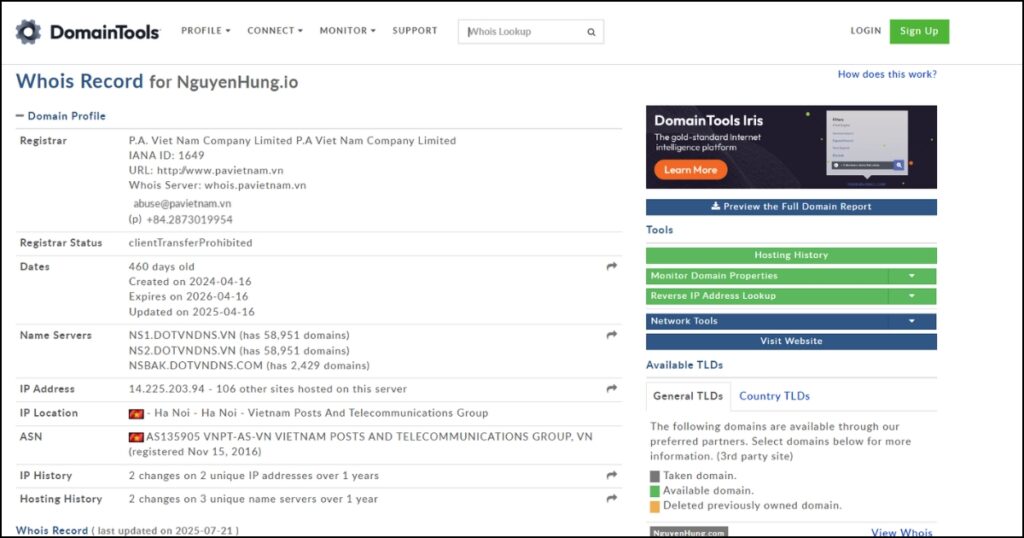The image size is (1024, 538).
Task: Click the Tools section heading
Action: (659, 230)
